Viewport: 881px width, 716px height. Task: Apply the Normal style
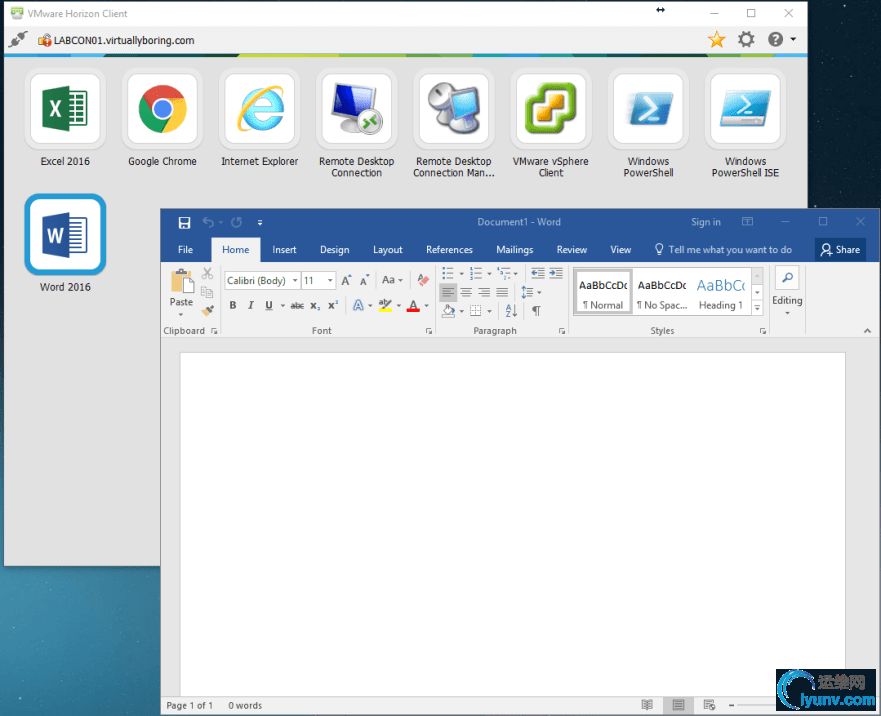tap(603, 293)
